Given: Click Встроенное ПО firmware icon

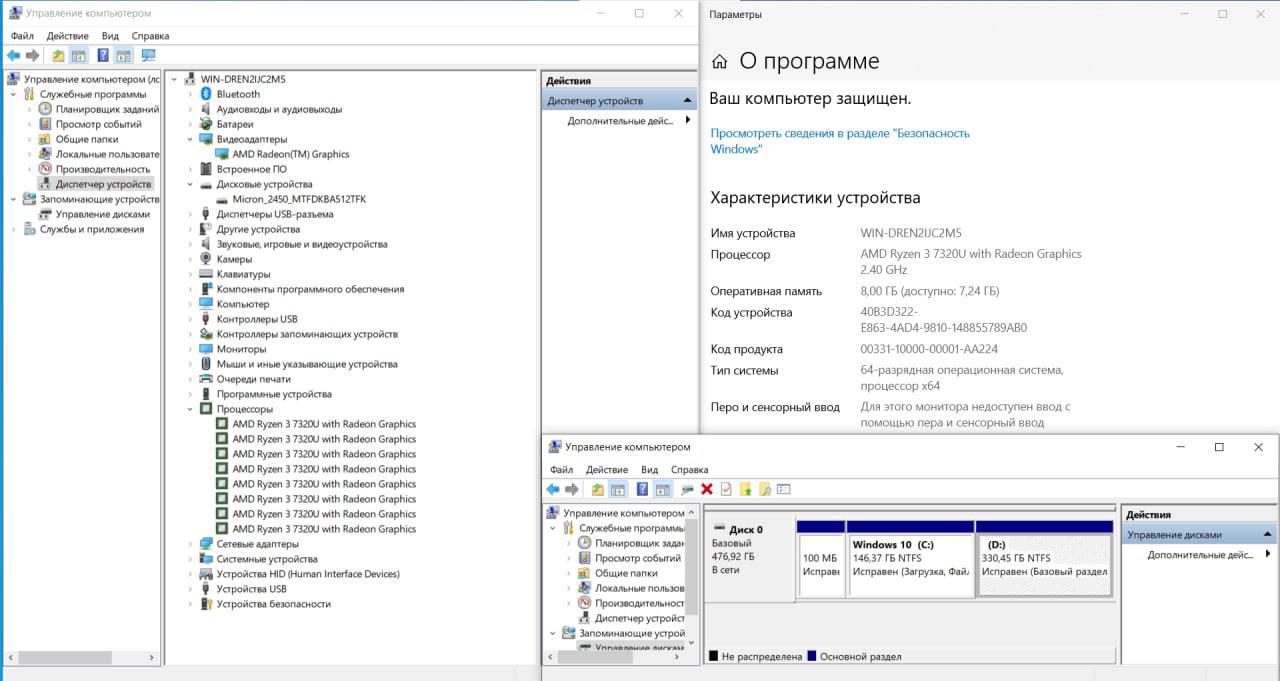Looking at the screenshot, I should pos(206,169).
